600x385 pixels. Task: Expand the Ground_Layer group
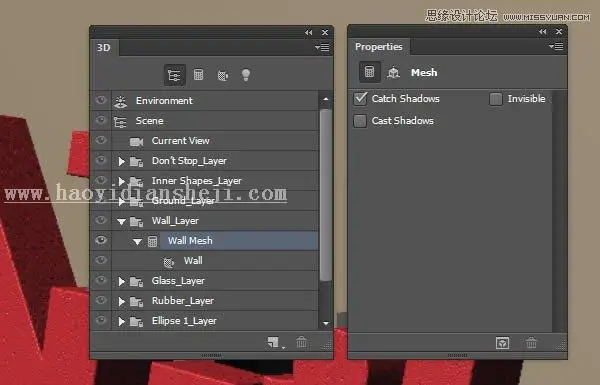pyautogui.click(x=121, y=201)
